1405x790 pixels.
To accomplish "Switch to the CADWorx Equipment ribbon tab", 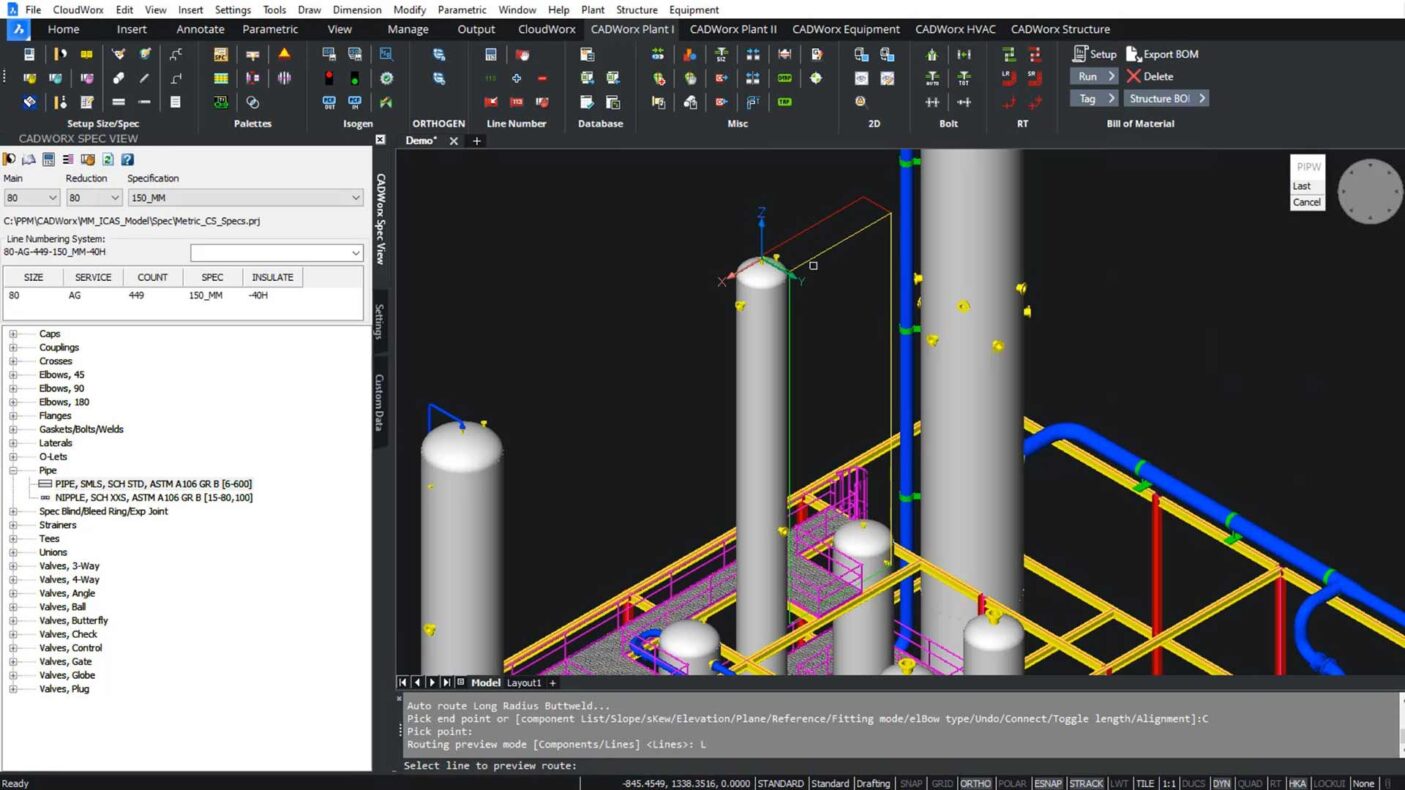I will click(x=846, y=29).
